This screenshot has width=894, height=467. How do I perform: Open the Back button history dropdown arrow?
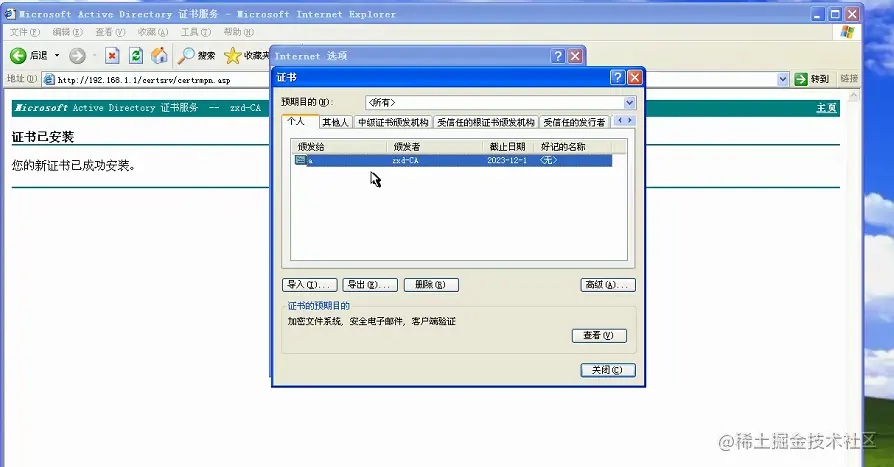57,55
